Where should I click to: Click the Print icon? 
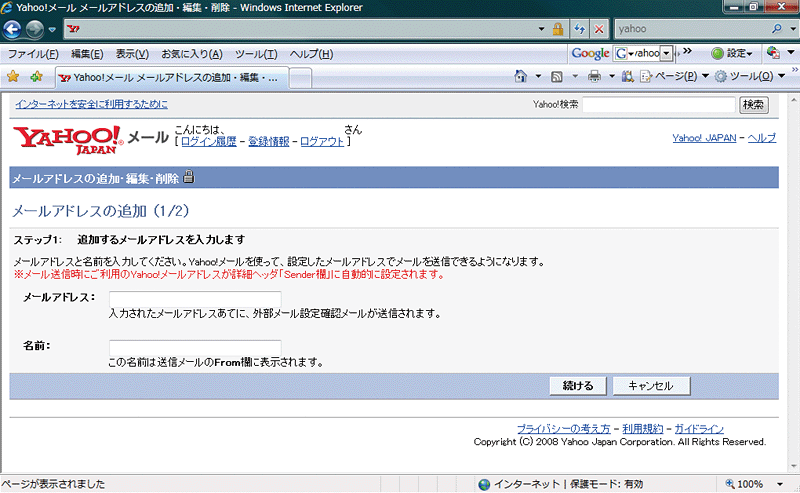[594, 77]
